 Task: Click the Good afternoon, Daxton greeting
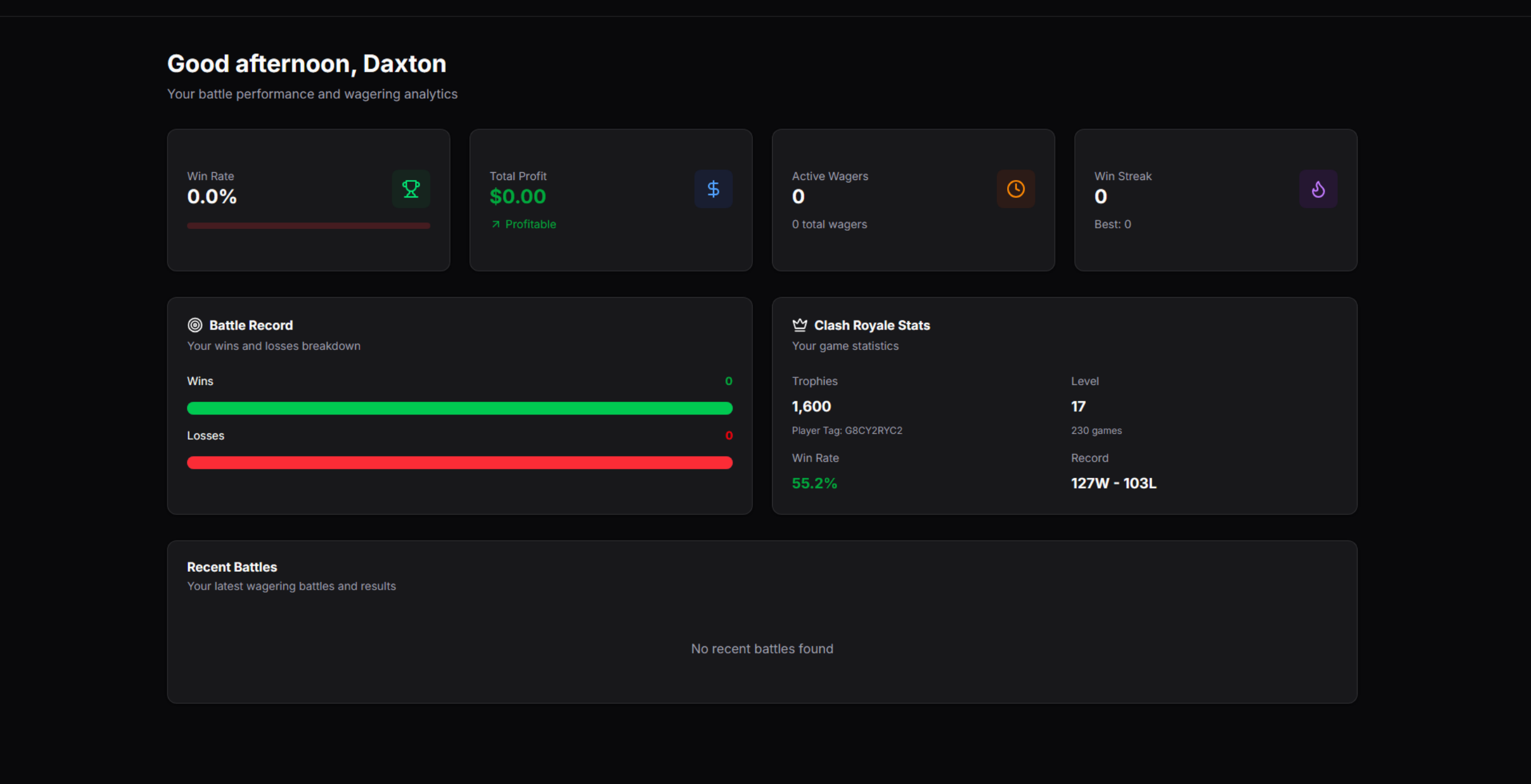pos(307,64)
